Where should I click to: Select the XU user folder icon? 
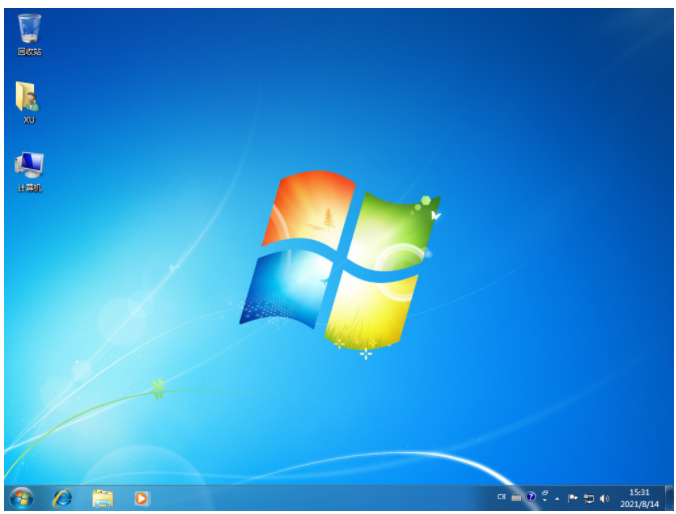tap(28, 99)
